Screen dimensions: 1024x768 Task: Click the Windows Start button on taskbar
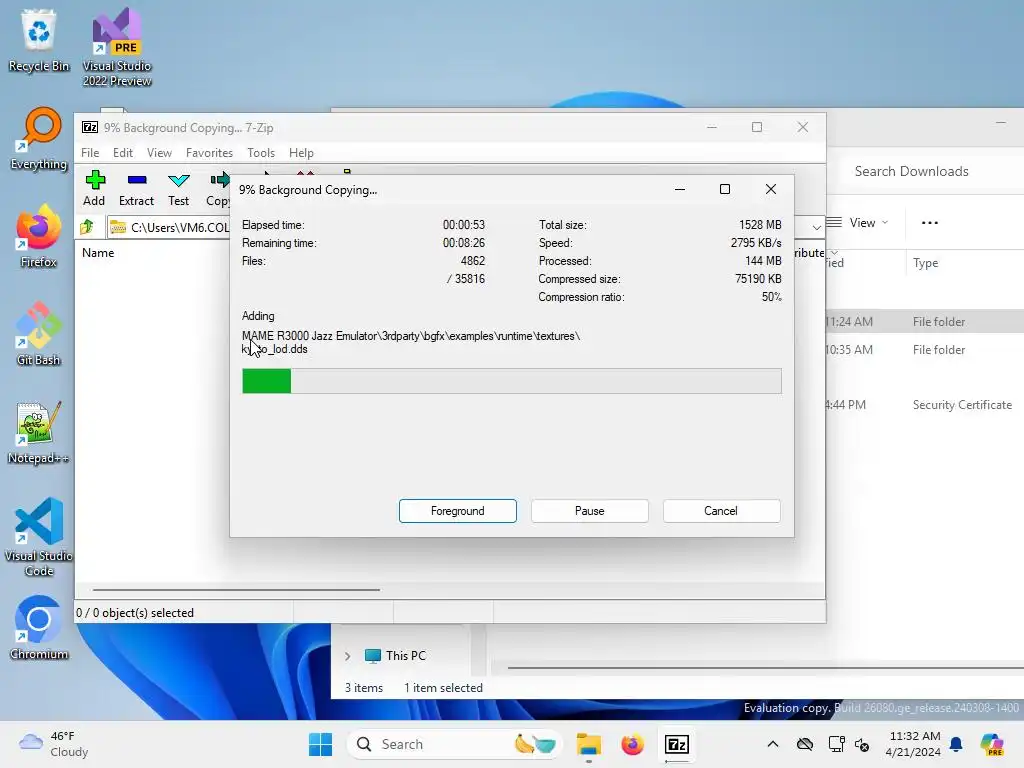pos(320,744)
